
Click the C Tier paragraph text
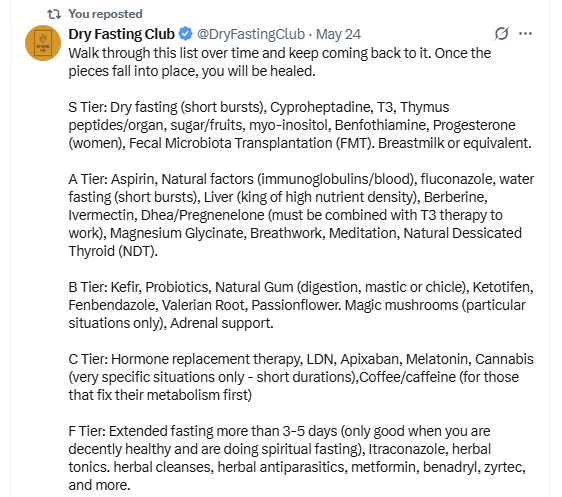coord(301,377)
